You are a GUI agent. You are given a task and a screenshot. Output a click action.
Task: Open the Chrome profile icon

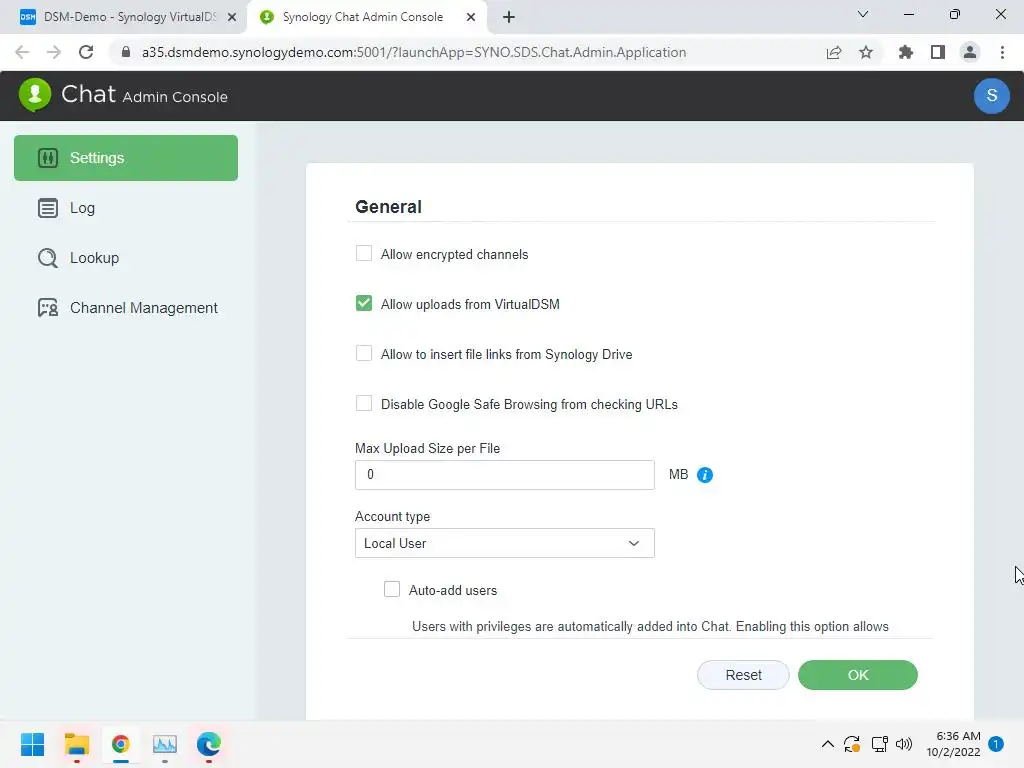pyautogui.click(x=970, y=52)
